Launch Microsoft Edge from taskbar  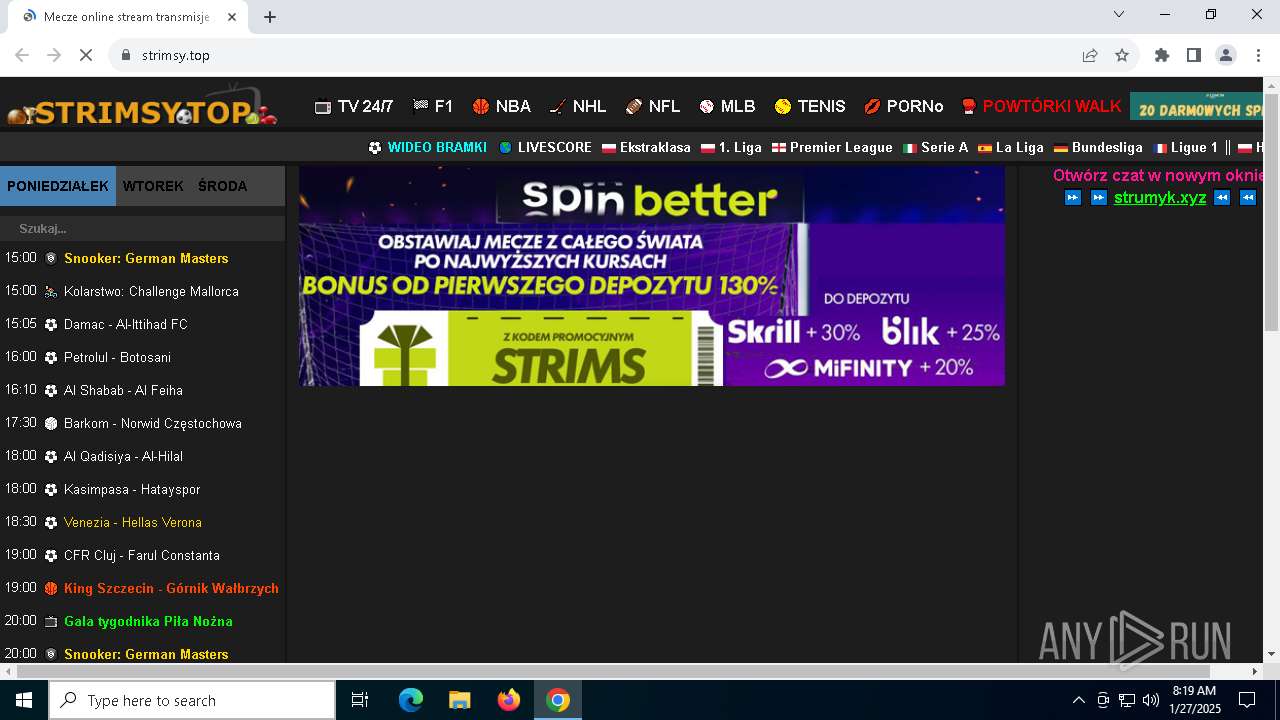click(411, 700)
